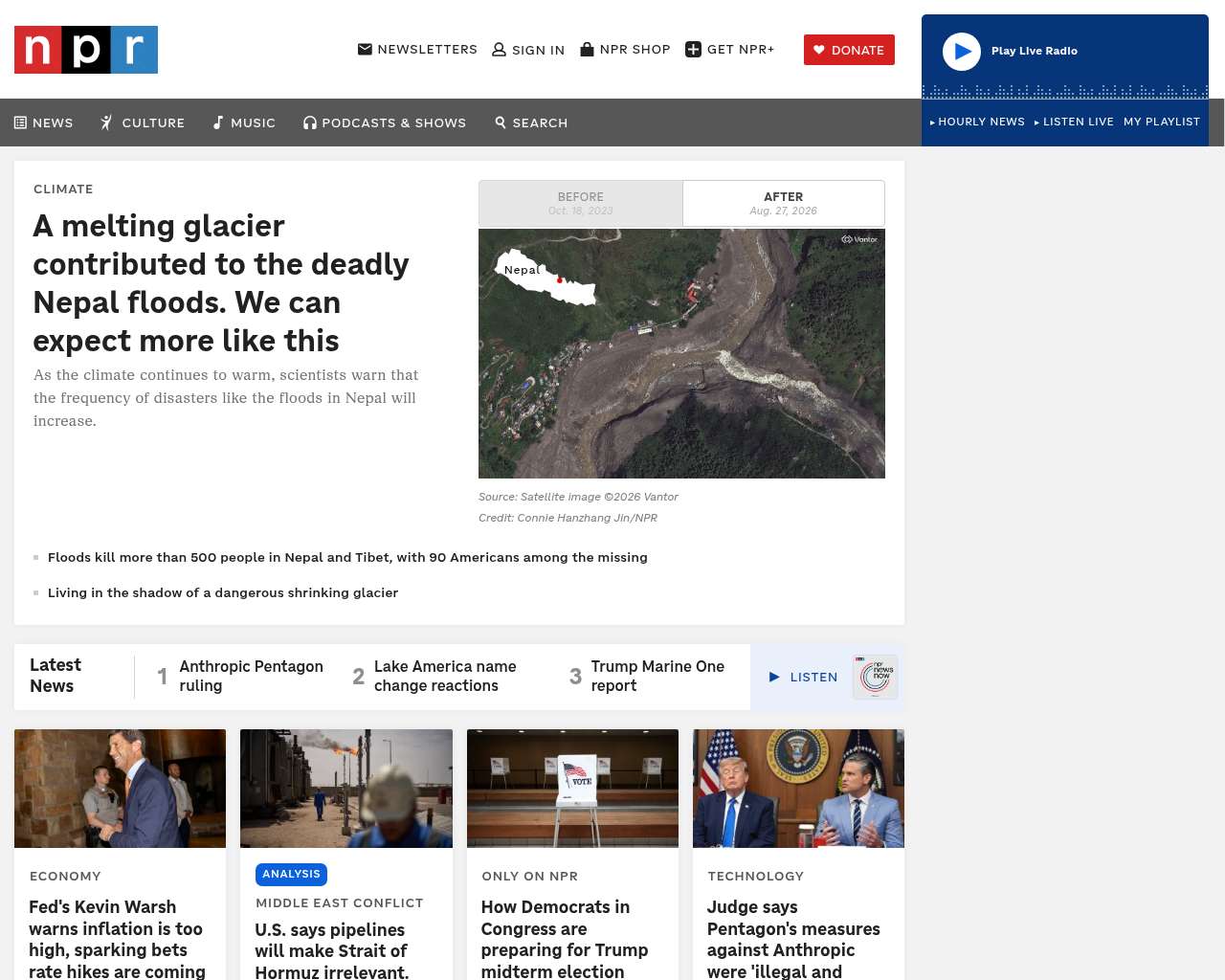Read the Strait of Hormuz pipelines headline
This screenshot has width=1225, height=980.
click(x=332, y=949)
